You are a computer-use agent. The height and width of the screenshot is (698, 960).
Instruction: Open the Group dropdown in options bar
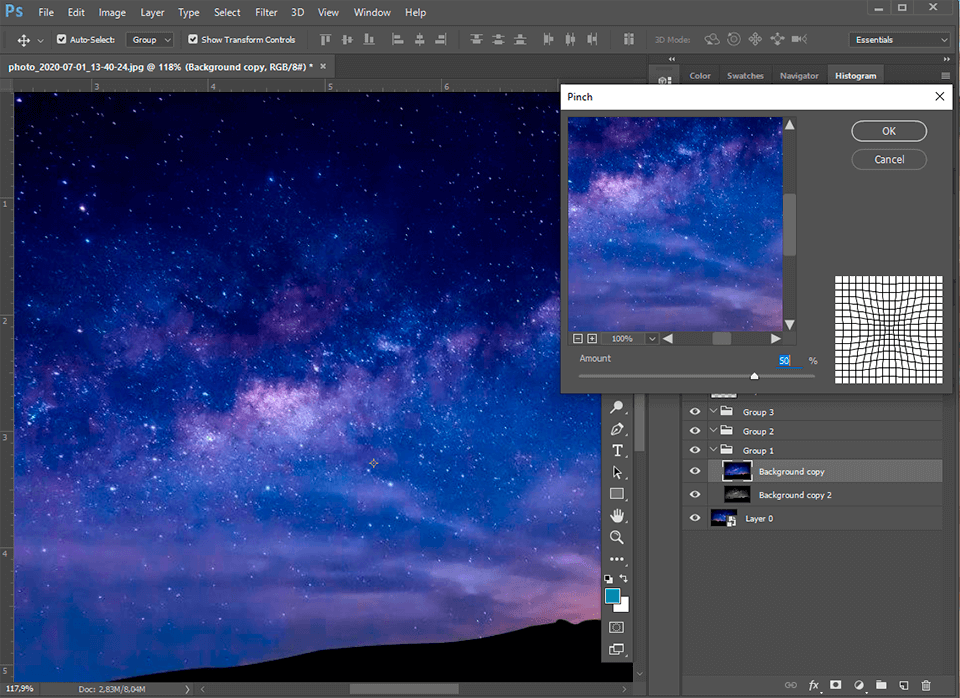pos(150,39)
